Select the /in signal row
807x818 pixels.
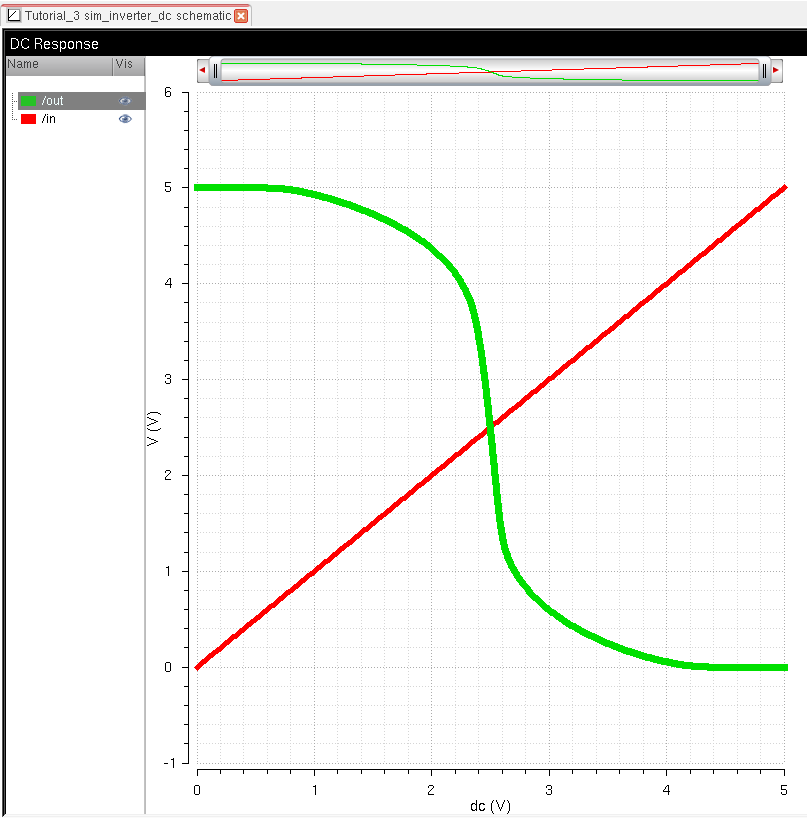click(x=81, y=119)
